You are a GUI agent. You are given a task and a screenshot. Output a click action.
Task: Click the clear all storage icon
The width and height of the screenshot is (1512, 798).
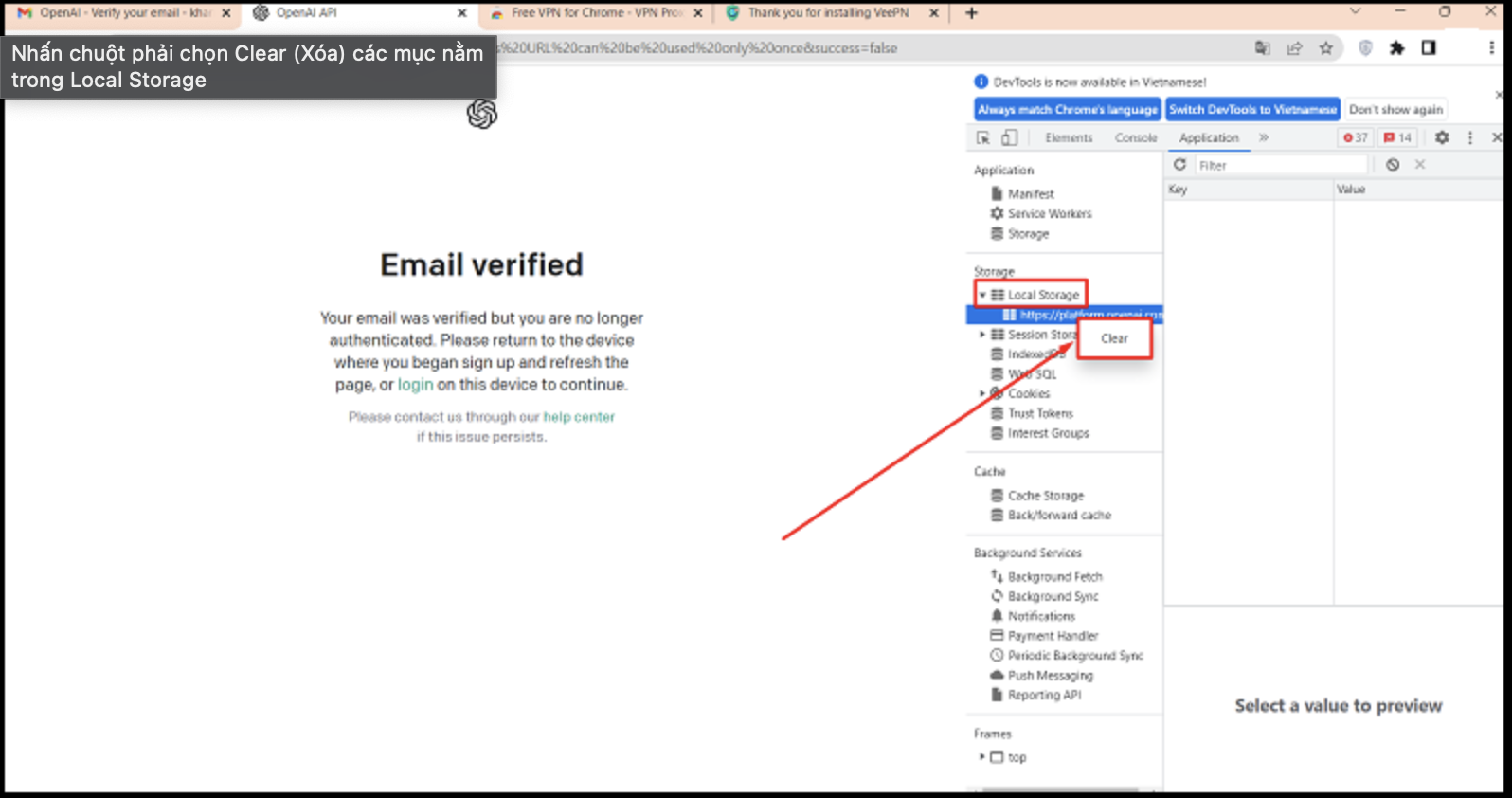[1393, 165]
